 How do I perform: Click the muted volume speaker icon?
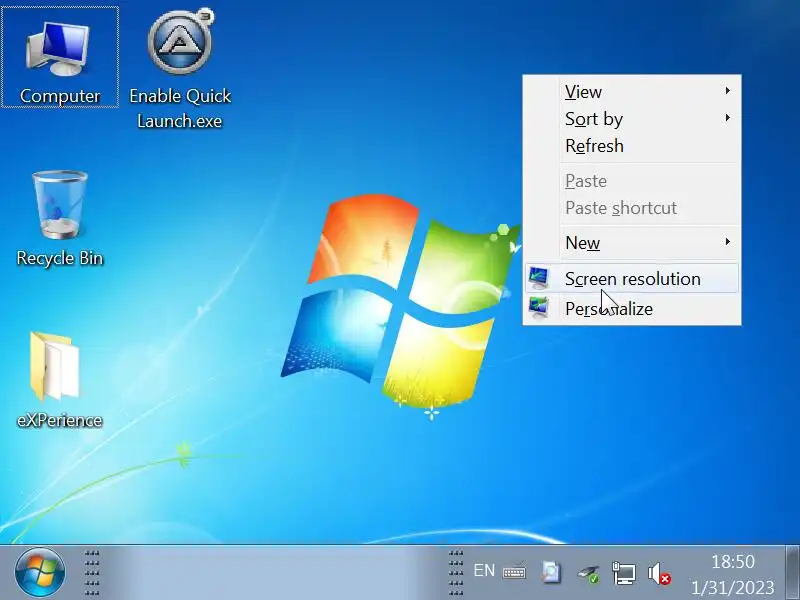(659, 573)
